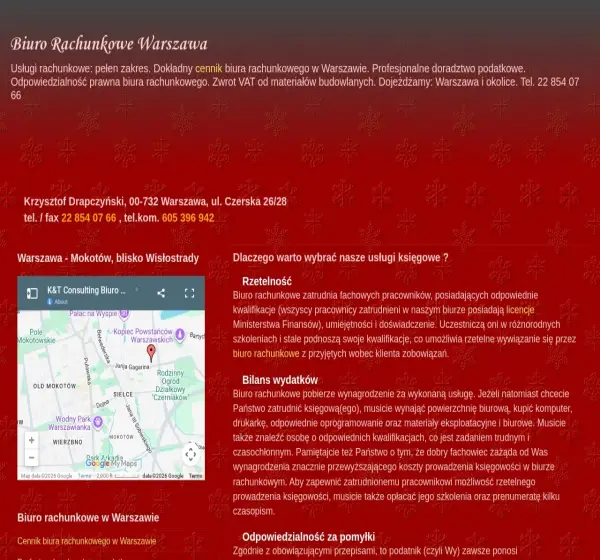Screen dimensions: 600x560
Task: Open the biuro rachunkowe link in Rzetelność
Action: (266, 353)
